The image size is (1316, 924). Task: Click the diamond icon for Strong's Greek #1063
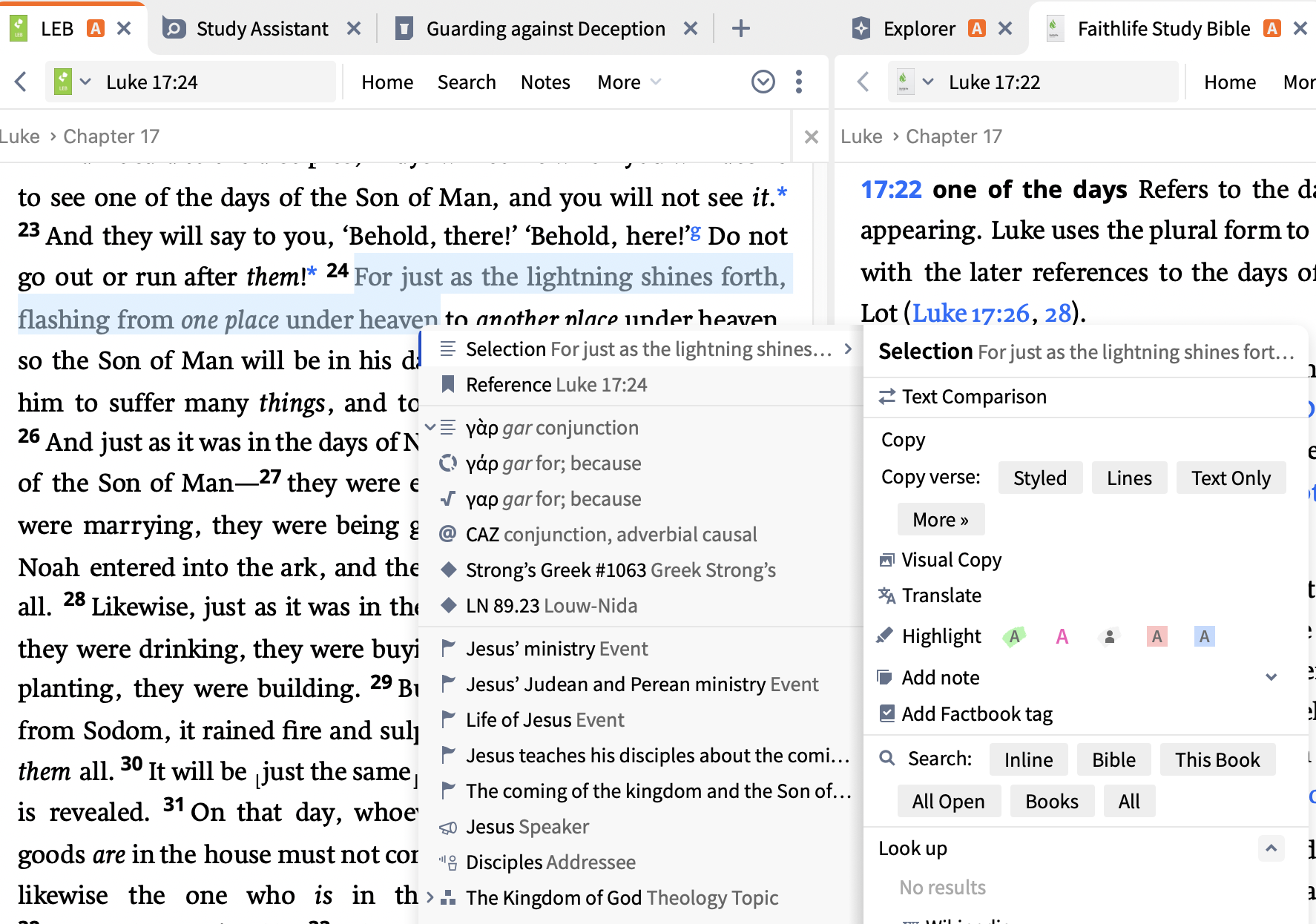click(447, 570)
